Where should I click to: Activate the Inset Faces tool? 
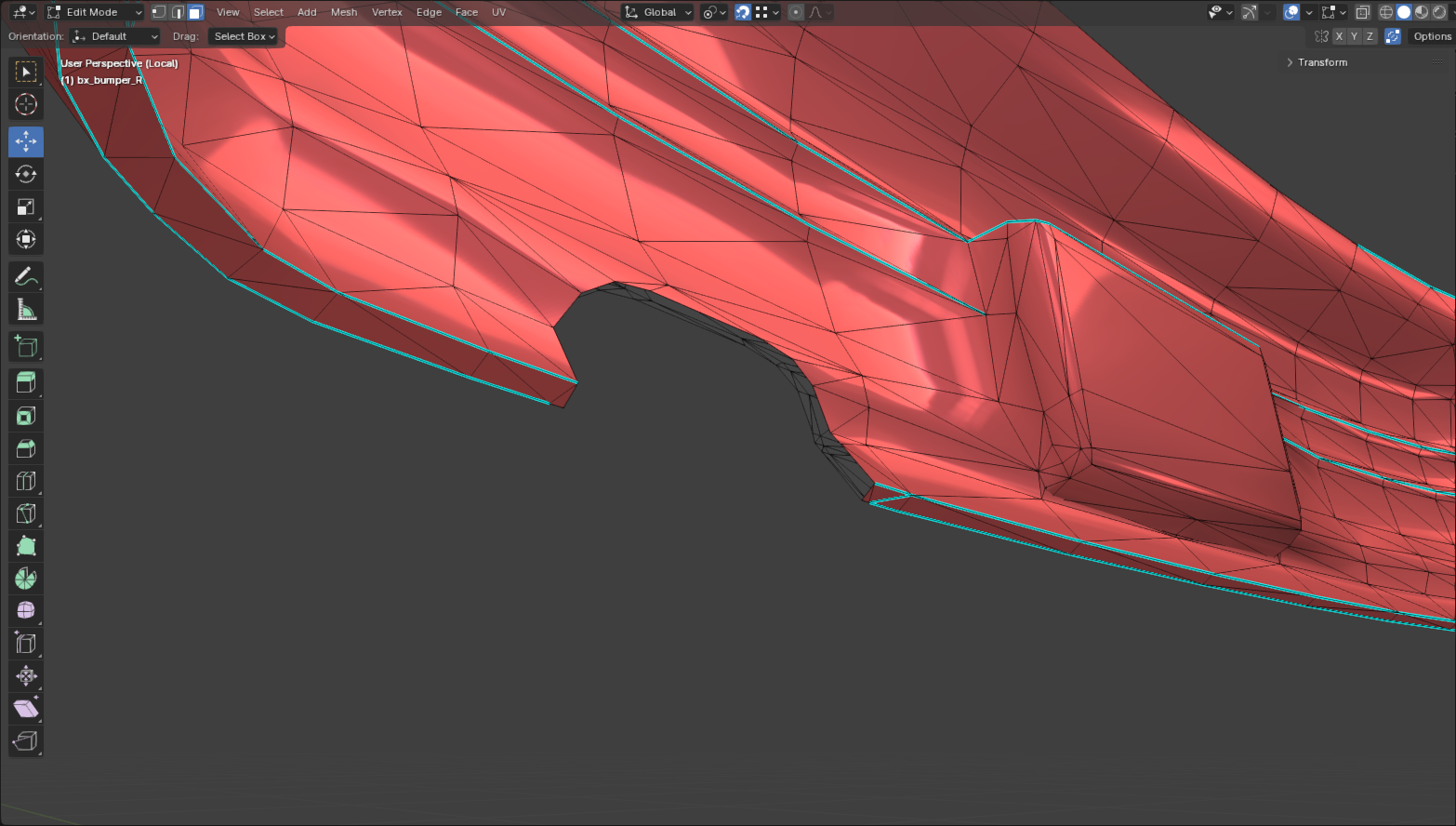pos(26,416)
